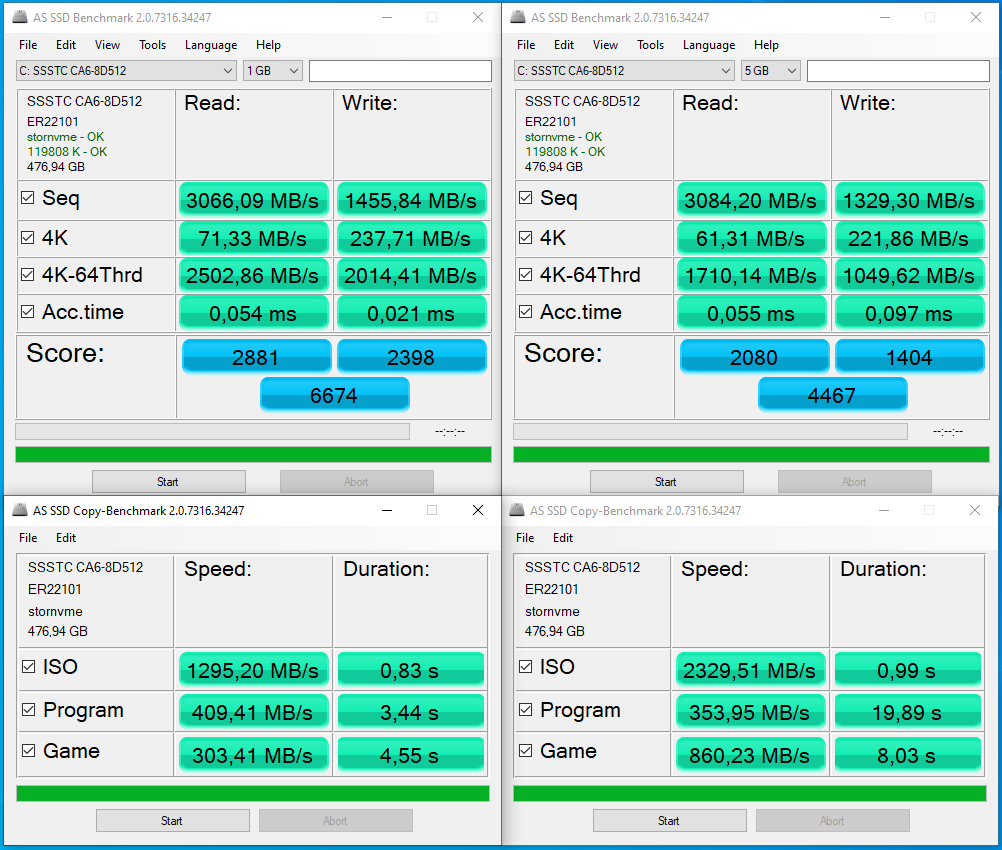Click Start in the right Copy-Benchmark window
The height and width of the screenshot is (850, 1002).
pyautogui.click(x=670, y=821)
